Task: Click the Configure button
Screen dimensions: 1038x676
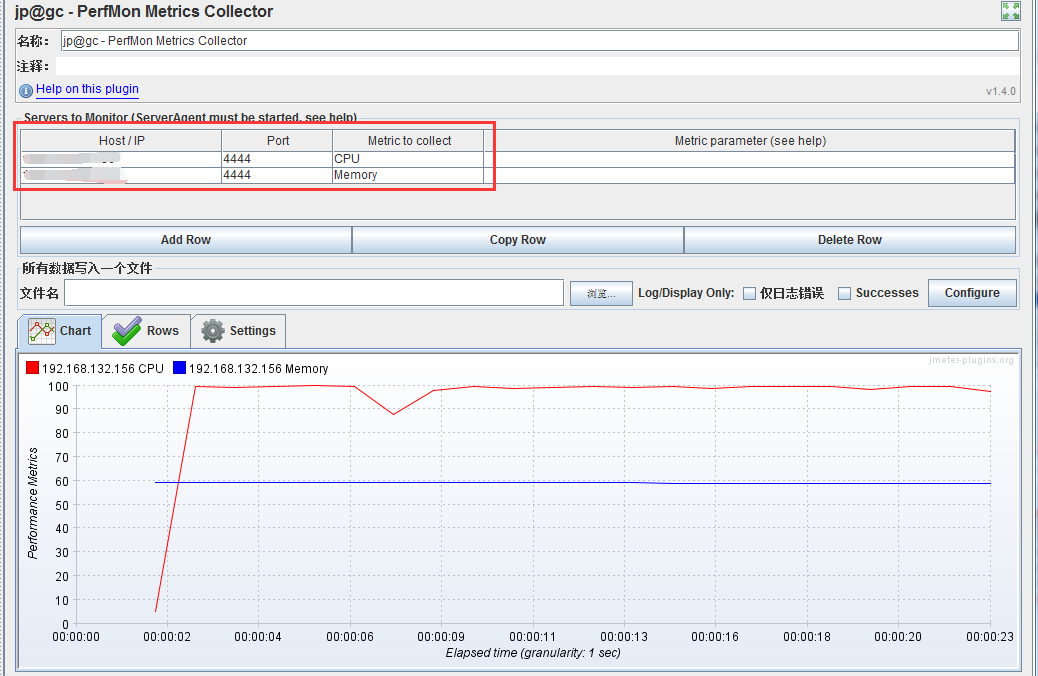Action: (972, 293)
